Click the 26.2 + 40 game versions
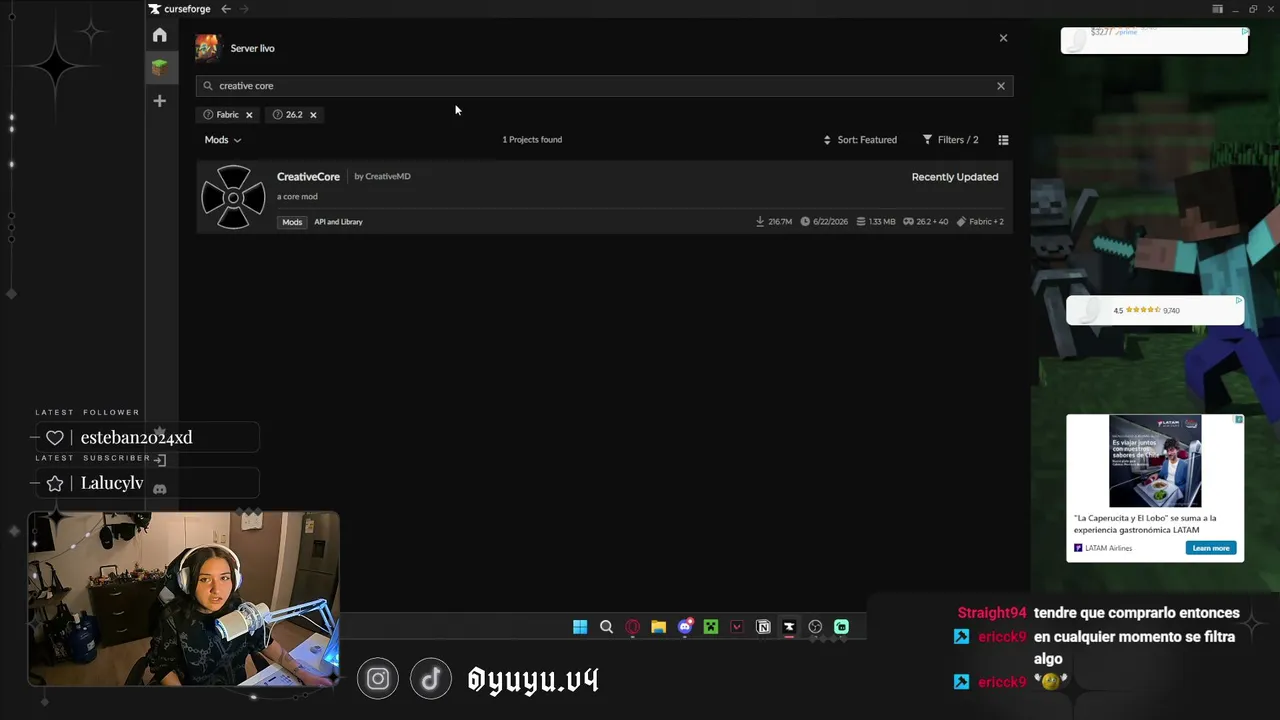1280x720 pixels. click(x=926, y=222)
